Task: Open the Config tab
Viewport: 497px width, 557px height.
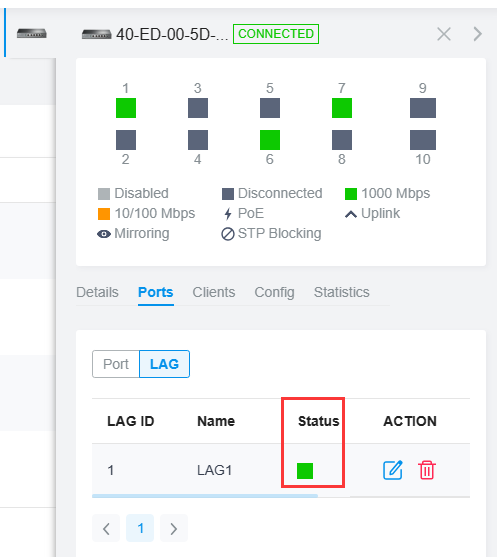Action: click(274, 292)
